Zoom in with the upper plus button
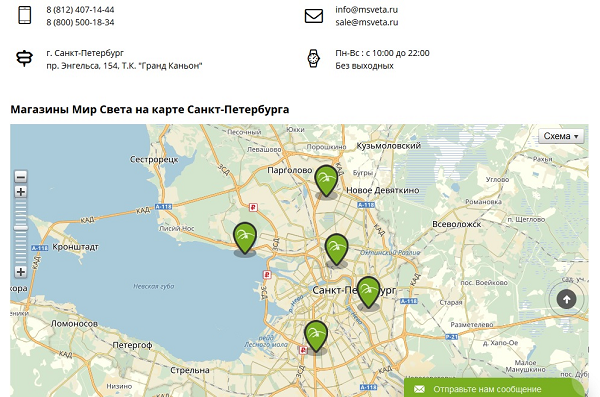The image size is (600, 397). pyautogui.click(x=21, y=192)
